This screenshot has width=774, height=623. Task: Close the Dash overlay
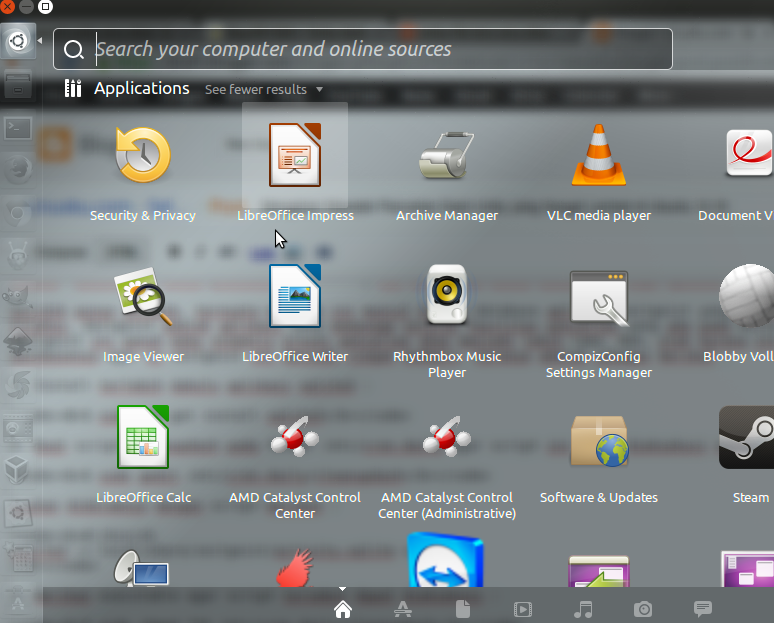point(7,7)
